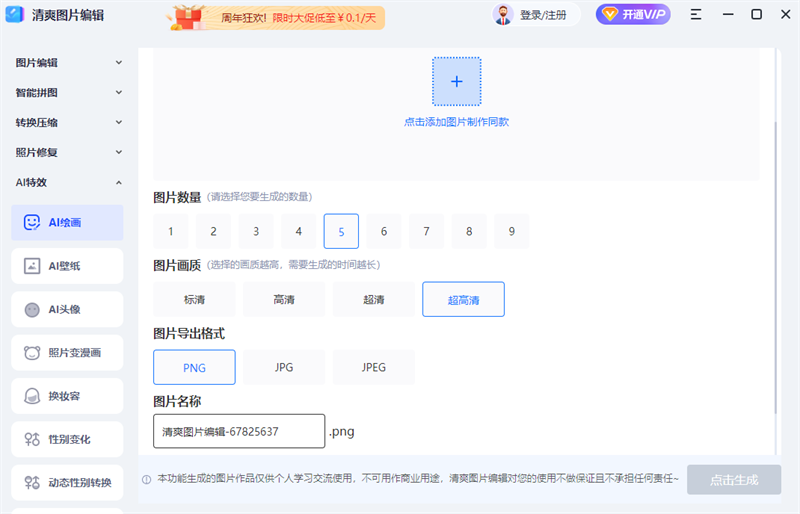This screenshot has width=800, height=514.
Task: Select JPG export format
Action: pyautogui.click(x=284, y=368)
